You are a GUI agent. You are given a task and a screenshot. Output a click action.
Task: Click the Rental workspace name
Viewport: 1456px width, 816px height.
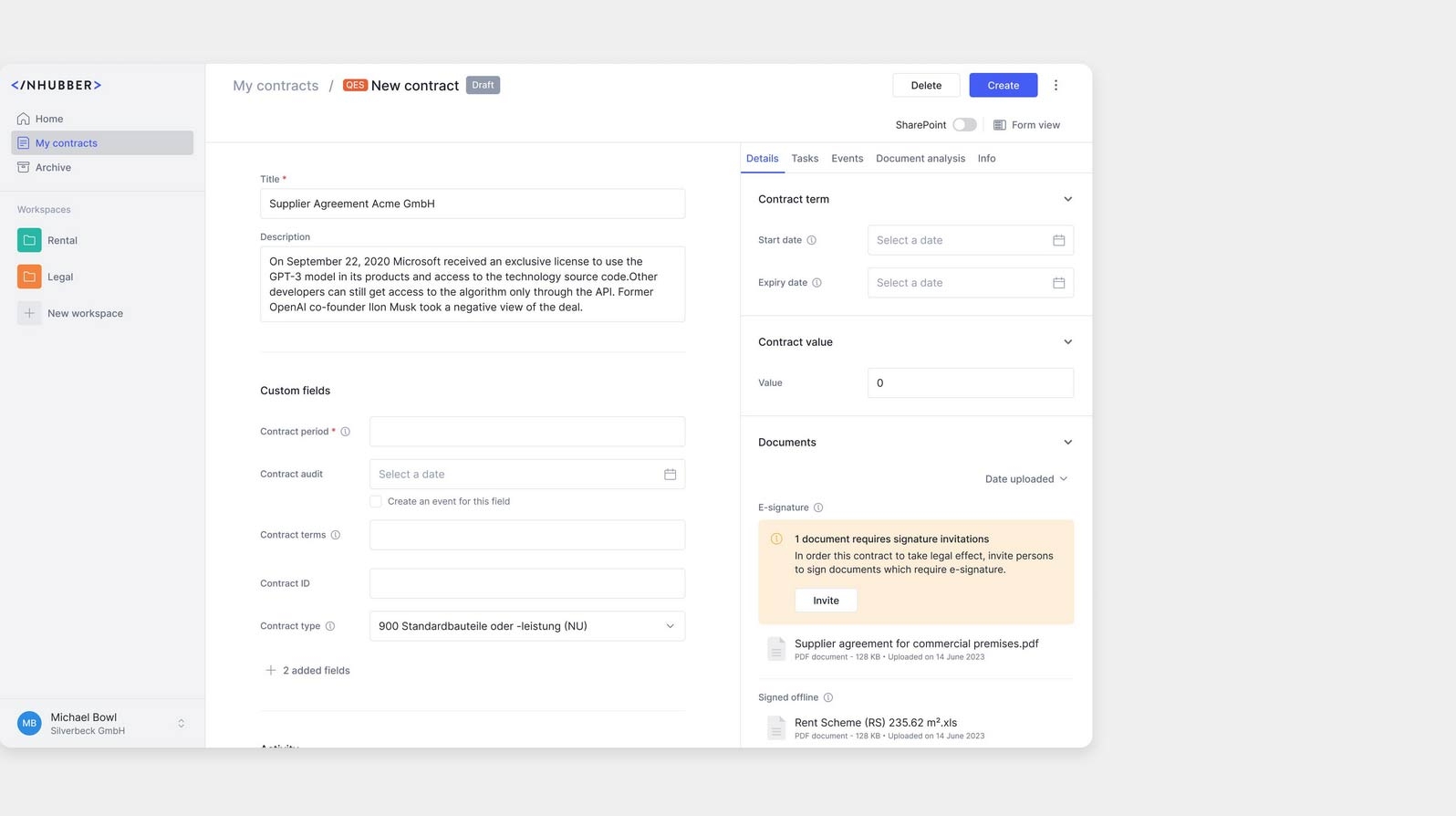62,240
